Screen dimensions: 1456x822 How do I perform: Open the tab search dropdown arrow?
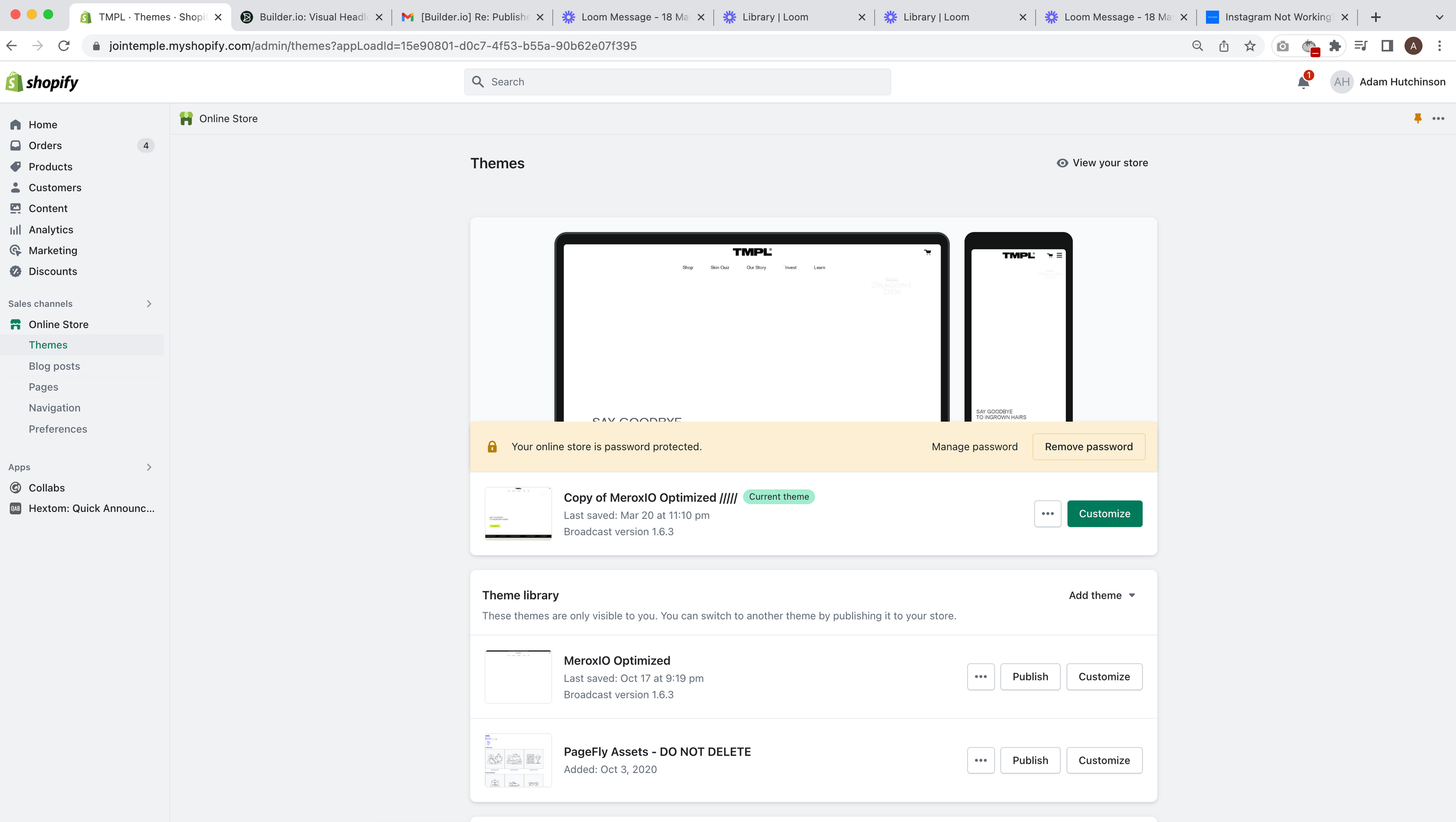[x=1439, y=17]
